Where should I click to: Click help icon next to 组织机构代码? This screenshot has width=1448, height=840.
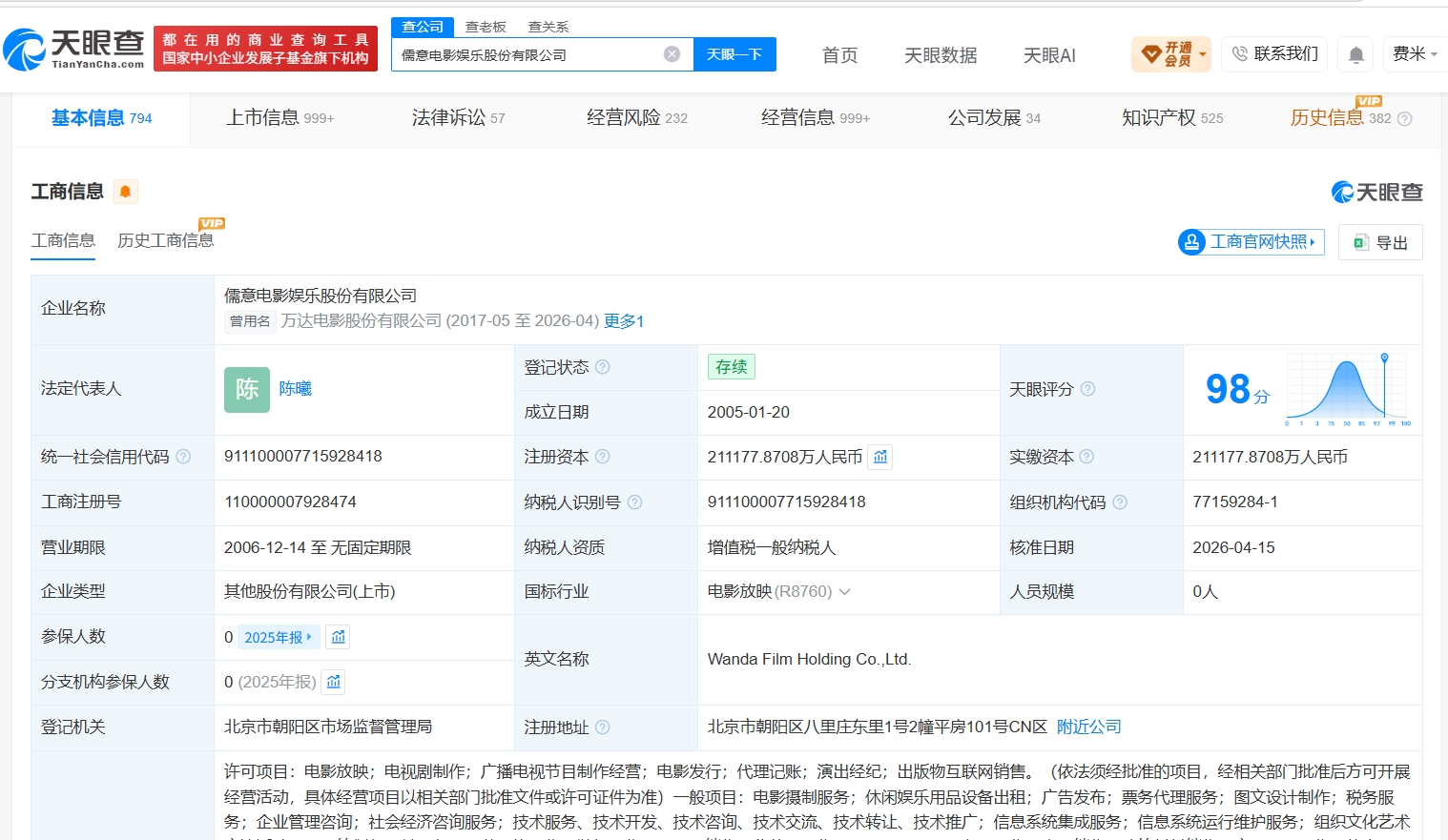pos(1120,502)
